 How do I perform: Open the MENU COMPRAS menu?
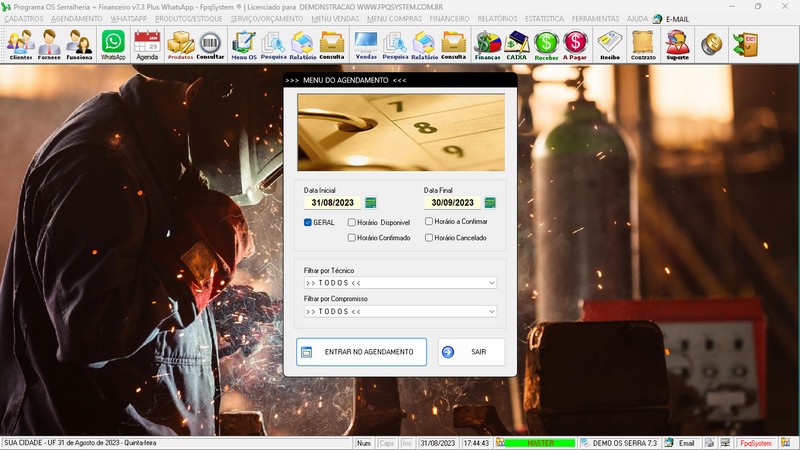coord(394,19)
